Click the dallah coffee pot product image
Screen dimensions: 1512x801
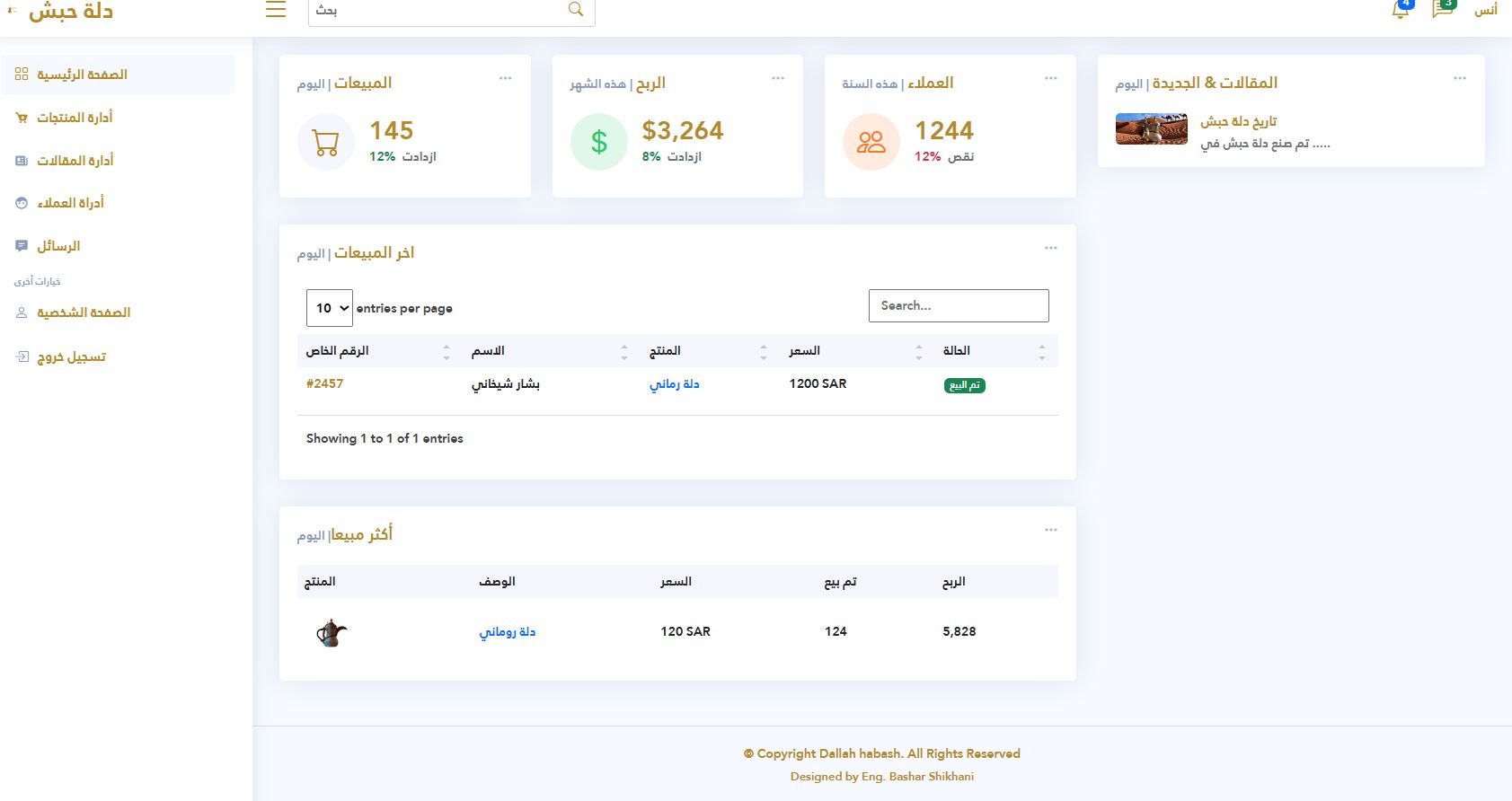coord(332,632)
